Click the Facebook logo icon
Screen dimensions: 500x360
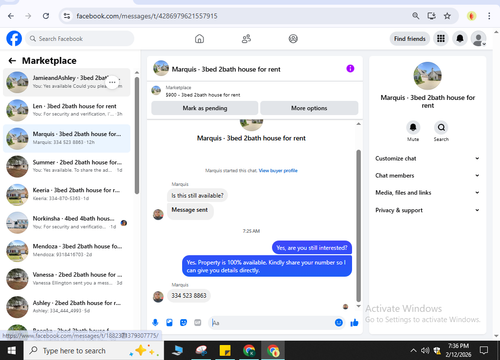click(14, 39)
